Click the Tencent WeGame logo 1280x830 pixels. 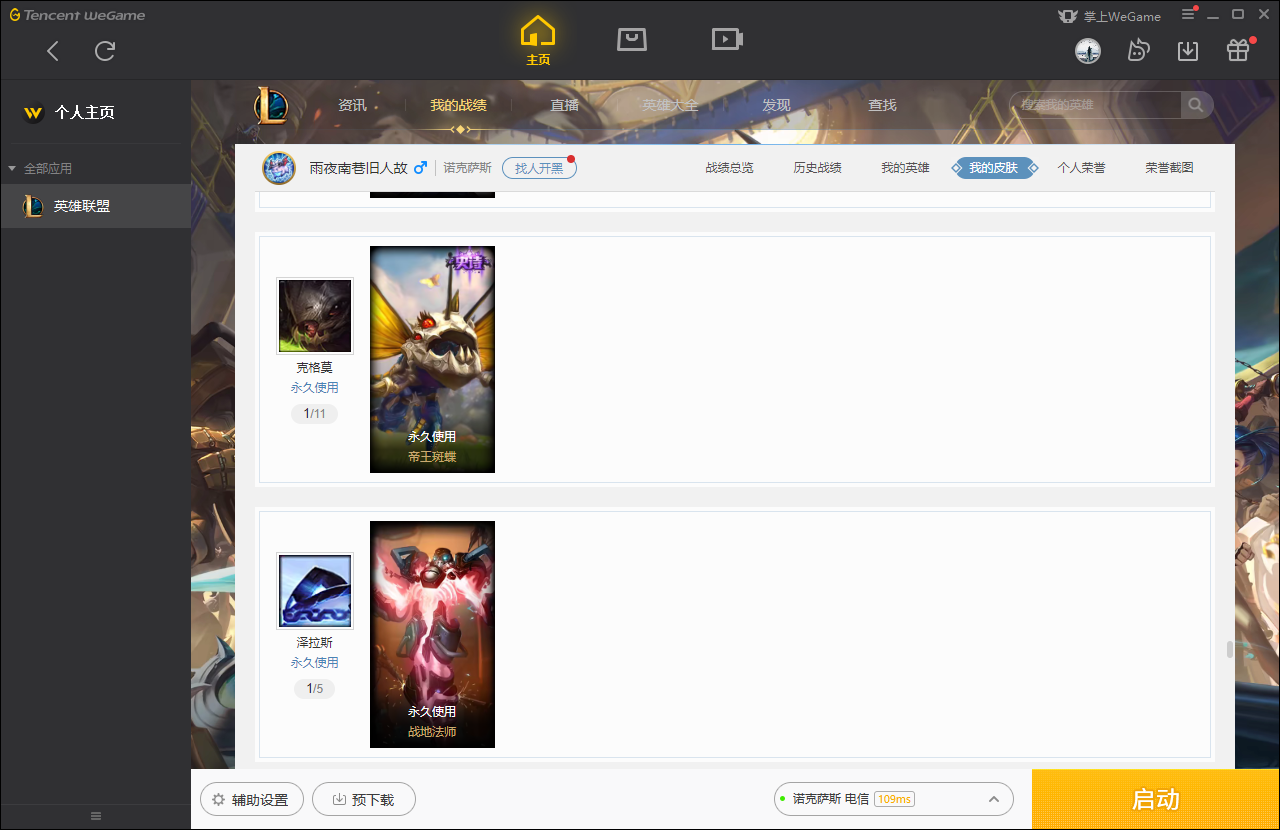(x=77, y=15)
